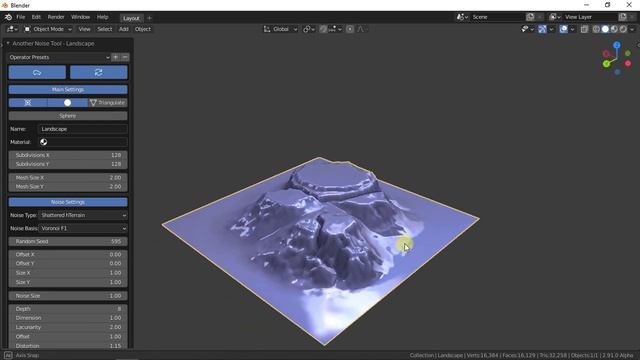
Task: Toggle the show gizmo icon
Action: click(542, 29)
